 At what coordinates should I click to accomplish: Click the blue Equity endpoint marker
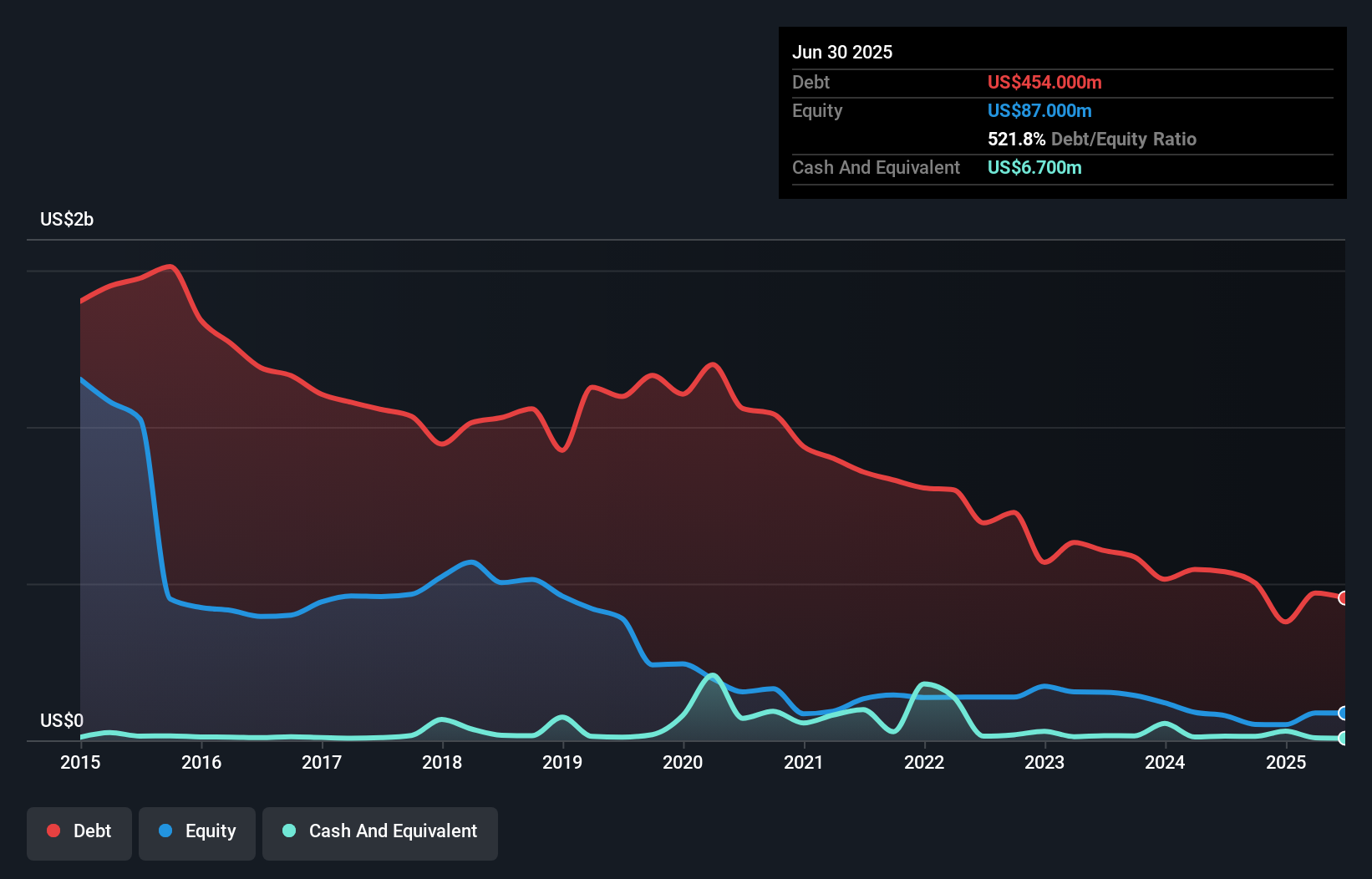1344,713
